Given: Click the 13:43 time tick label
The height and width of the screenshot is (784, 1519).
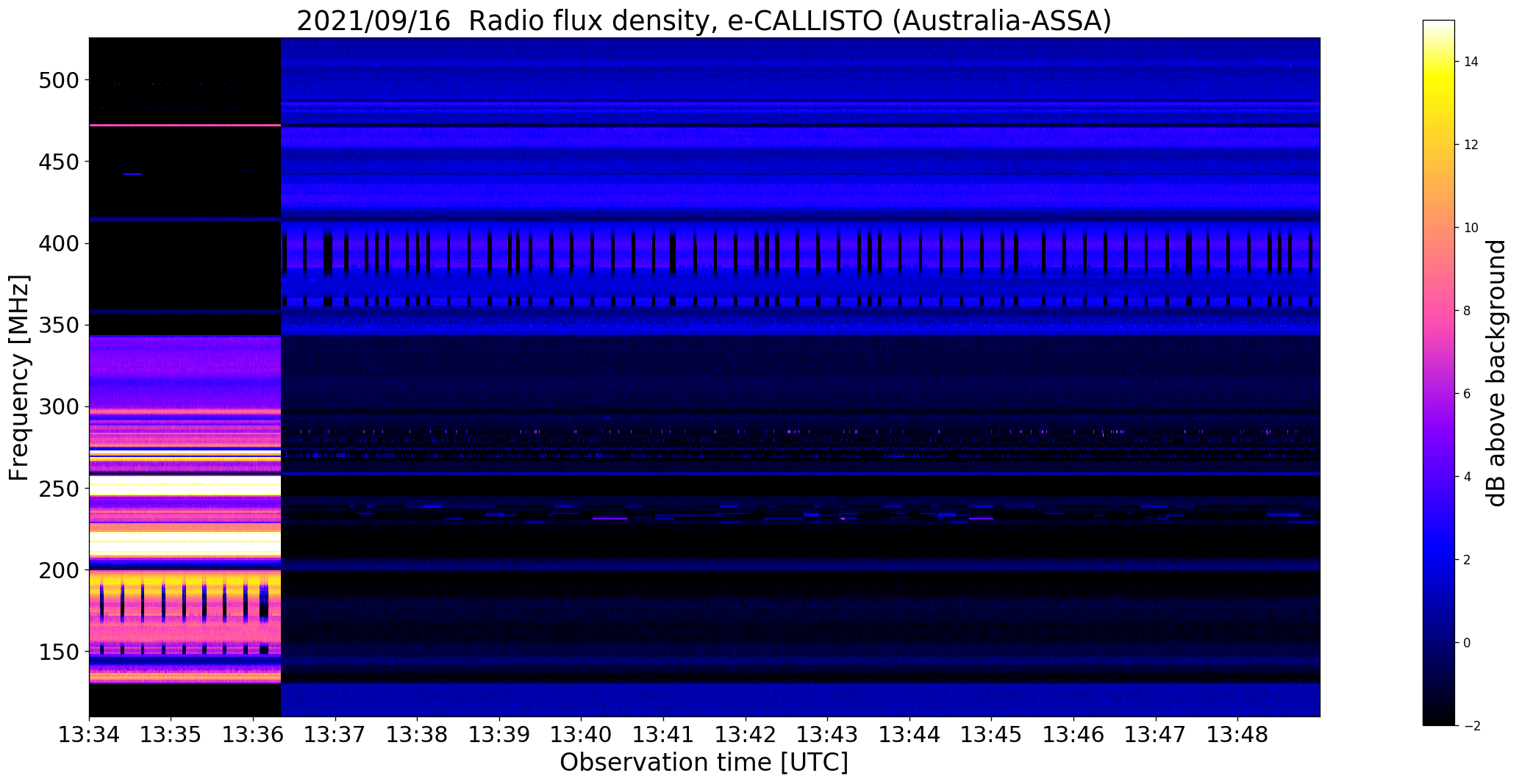Looking at the screenshot, I should (x=828, y=735).
